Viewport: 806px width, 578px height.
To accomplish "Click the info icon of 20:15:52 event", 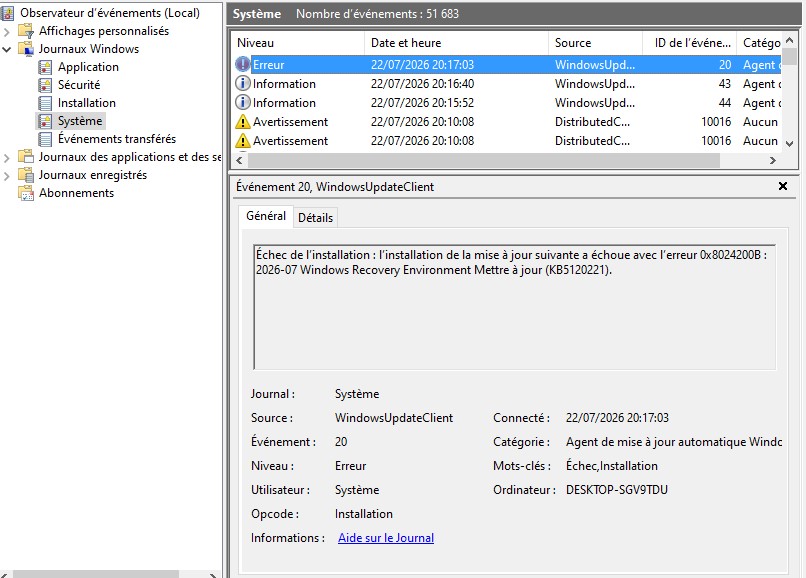I will pyautogui.click(x=243, y=102).
